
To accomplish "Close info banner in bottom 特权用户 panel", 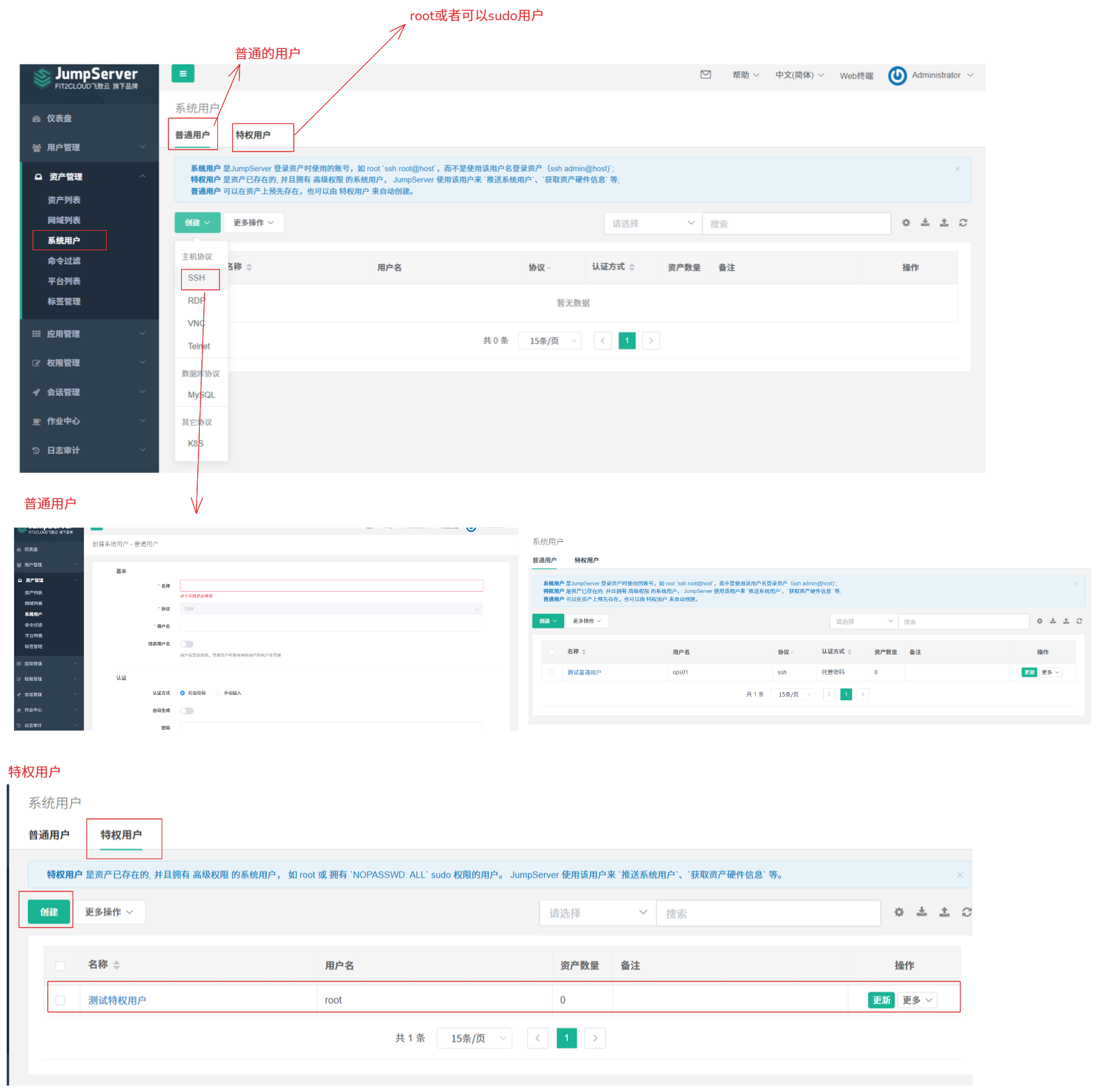I will point(960,875).
